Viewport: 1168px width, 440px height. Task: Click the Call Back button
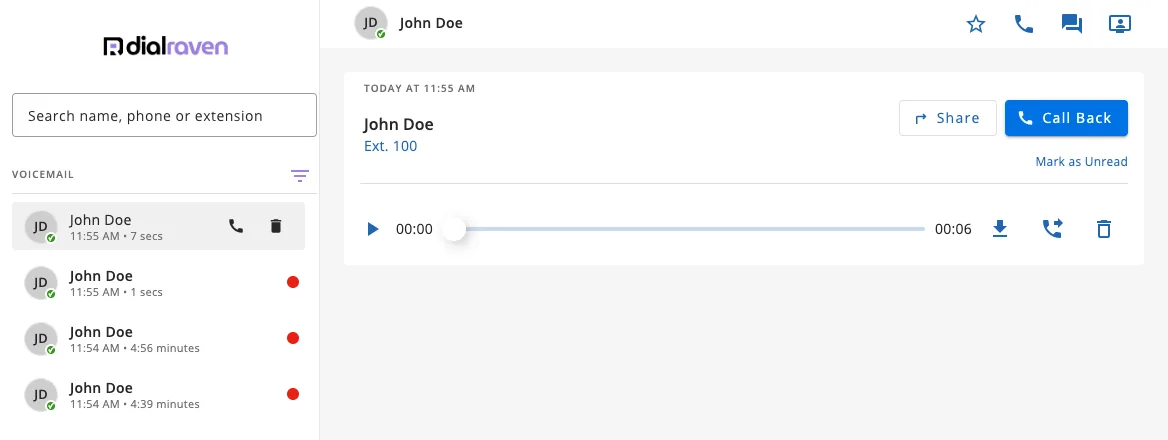[x=1066, y=118]
